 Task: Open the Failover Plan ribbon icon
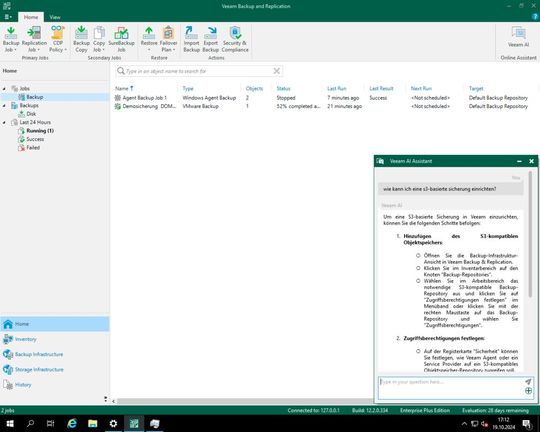[x=168, y=39]
